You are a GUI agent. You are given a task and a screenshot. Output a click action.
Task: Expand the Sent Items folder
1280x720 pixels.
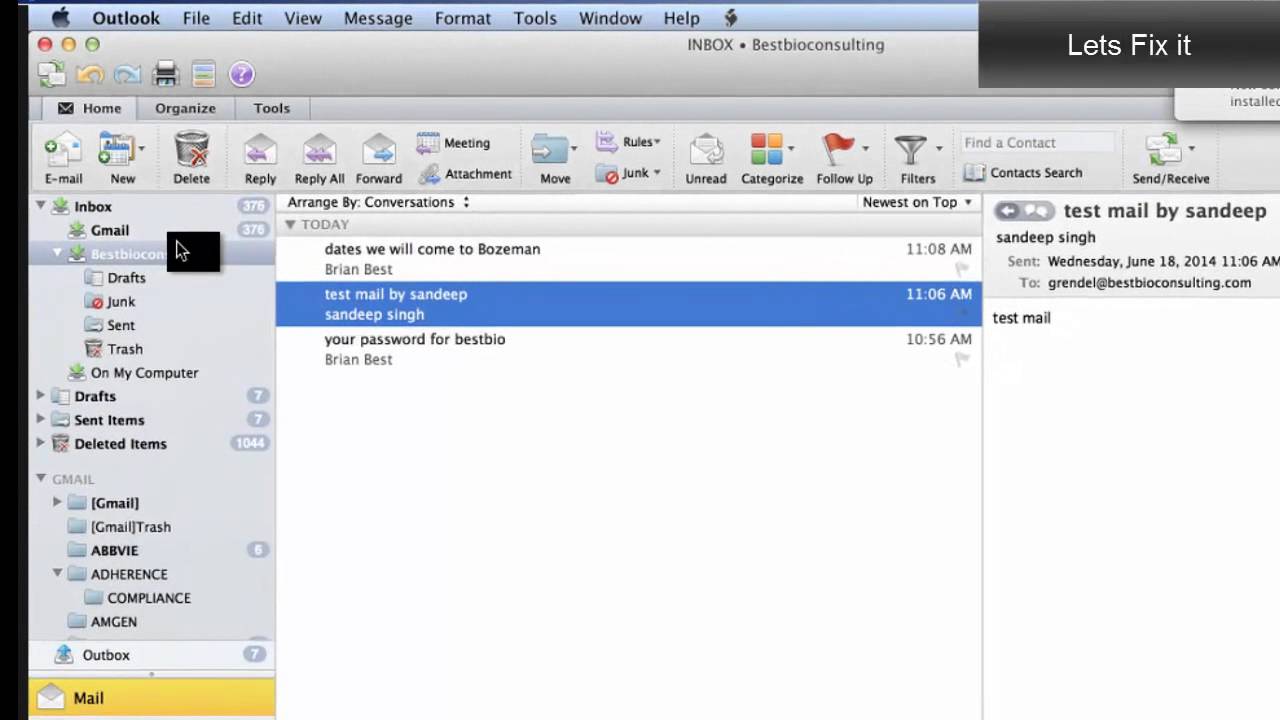click(41, 420)
